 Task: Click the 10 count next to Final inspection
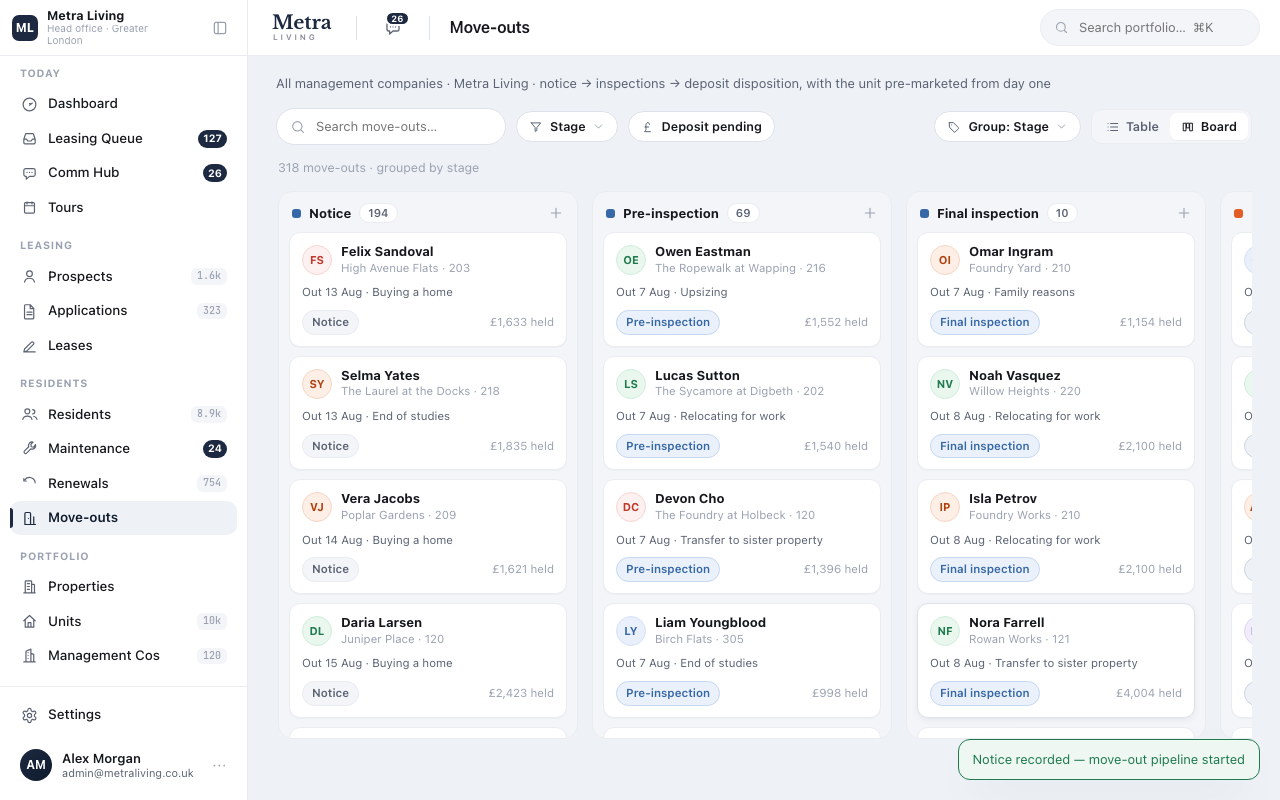point(1062,213)
